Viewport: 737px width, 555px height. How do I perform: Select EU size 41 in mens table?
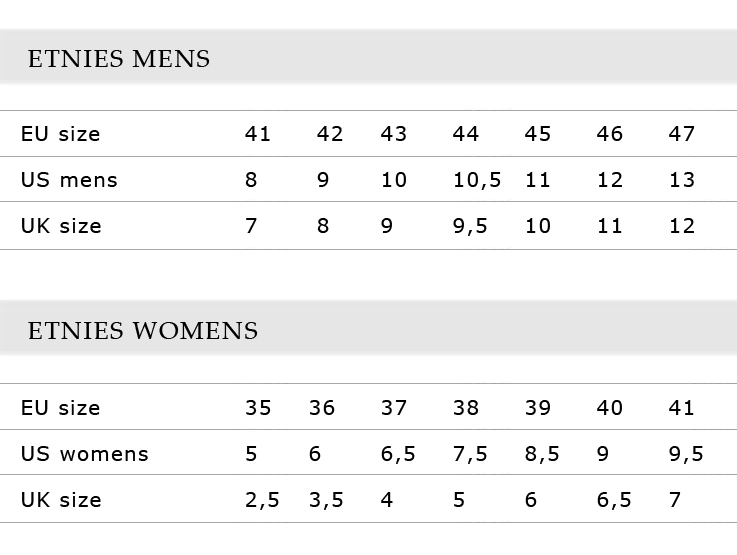(258, 134)
